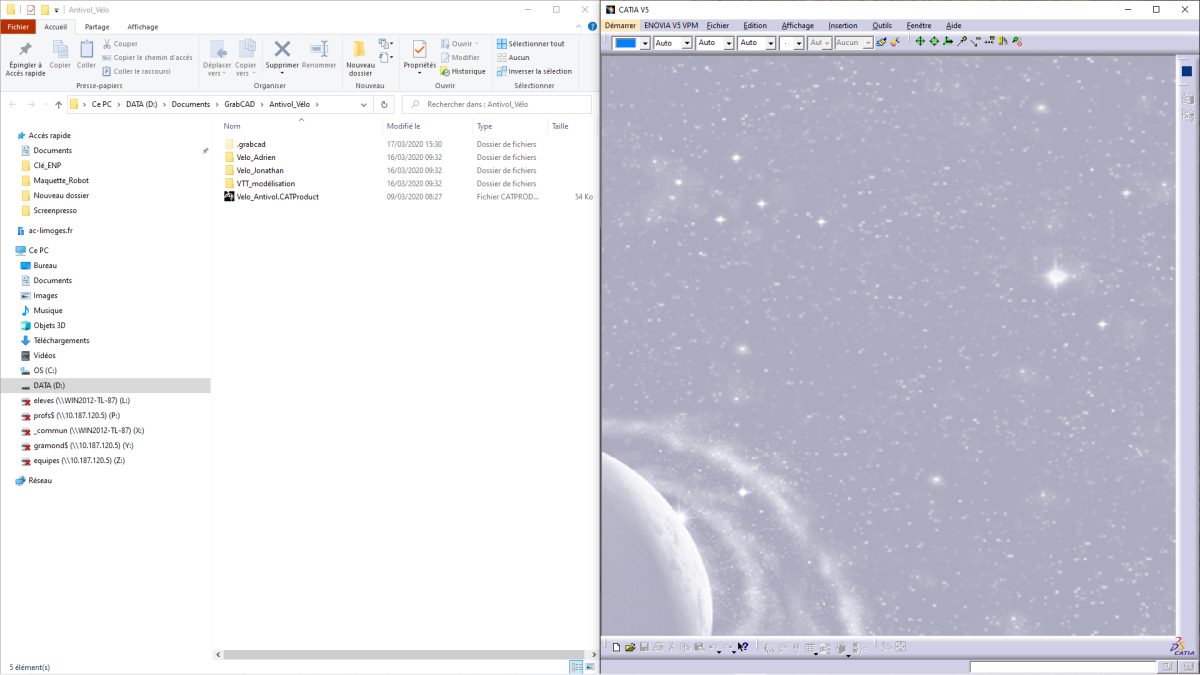Click the ribbon help question mark icon

pyautogui.click(x=590, y=27)
